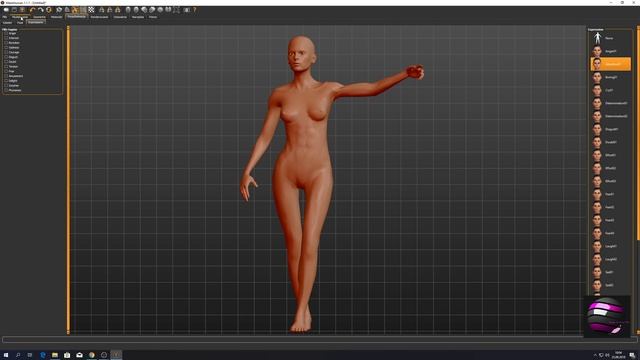Open the Mail app from taskbar

(x=79, y=355)
